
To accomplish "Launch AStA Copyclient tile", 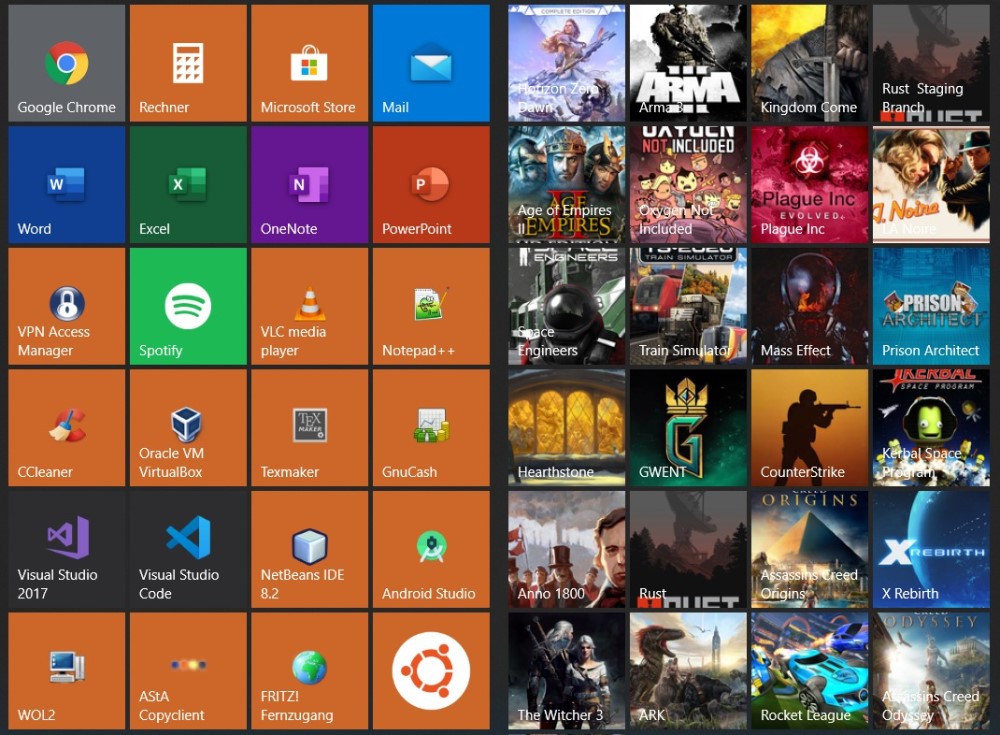I will pyautogui.click(x=188, y=671).
